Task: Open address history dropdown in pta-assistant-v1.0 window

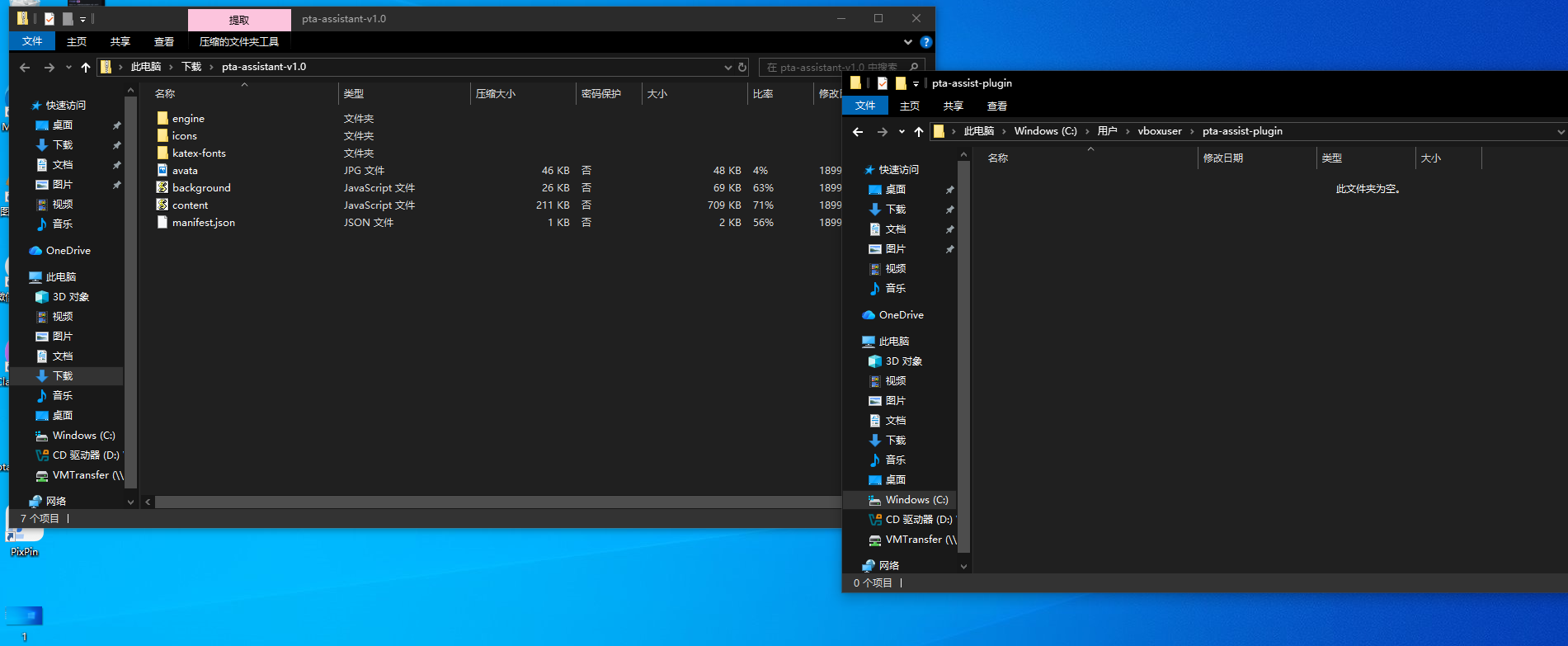Action: tap(727, 68)
